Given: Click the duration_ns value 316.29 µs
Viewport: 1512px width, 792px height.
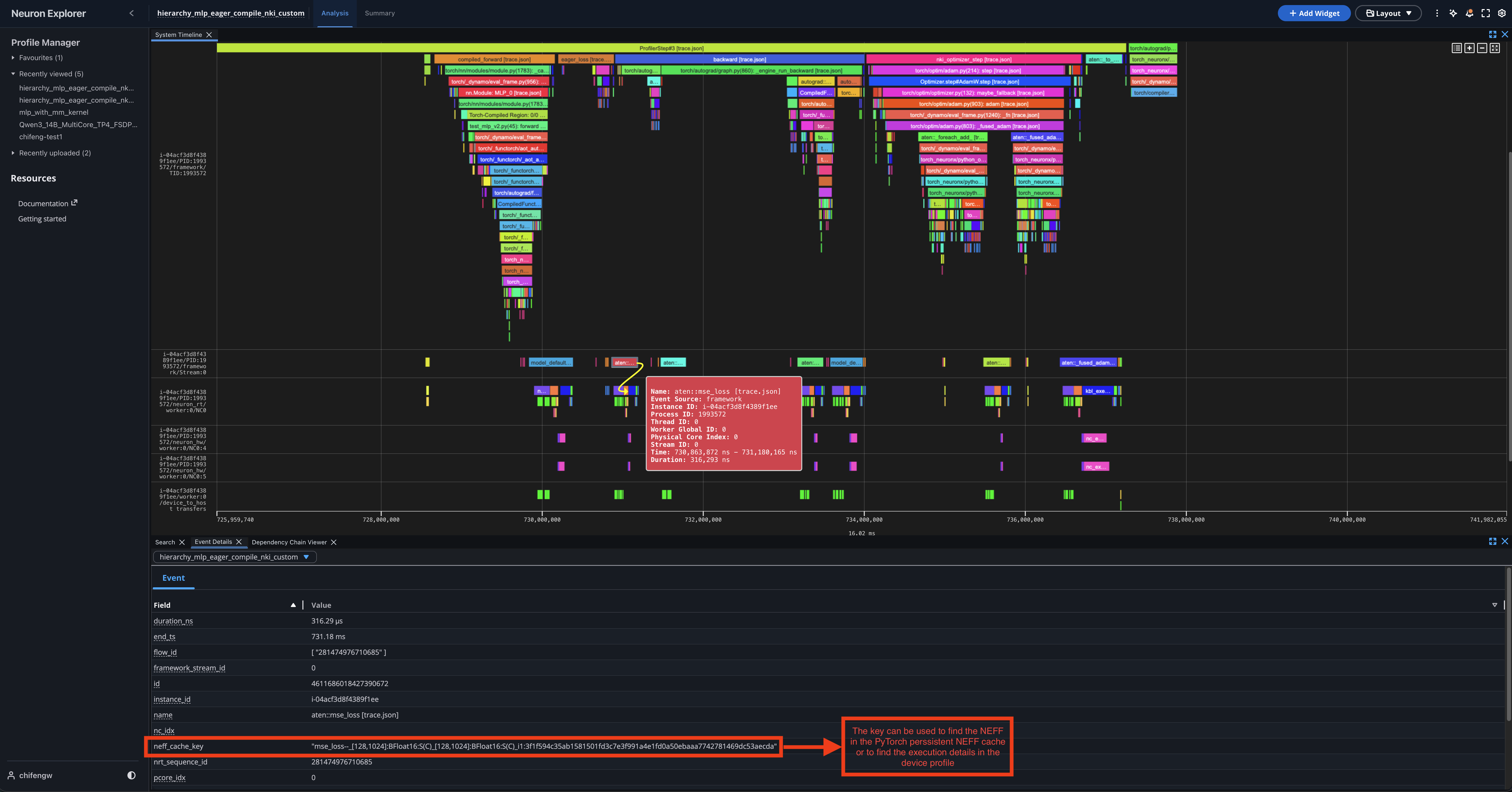Looking at the screenshot, I should (x=327, y=621).
